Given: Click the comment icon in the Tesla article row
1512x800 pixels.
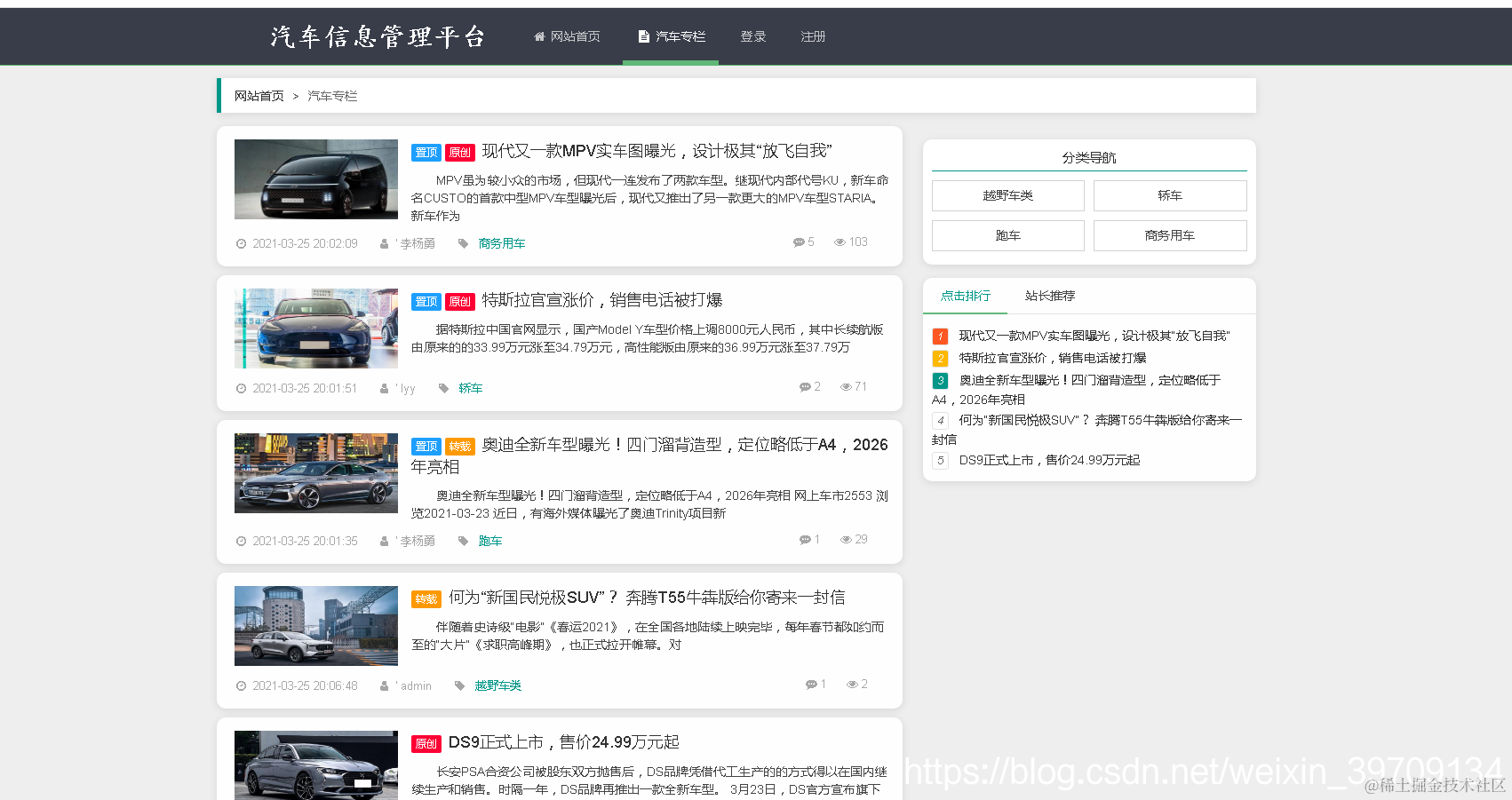Looking at the screenshot, I should pos(805,386).
